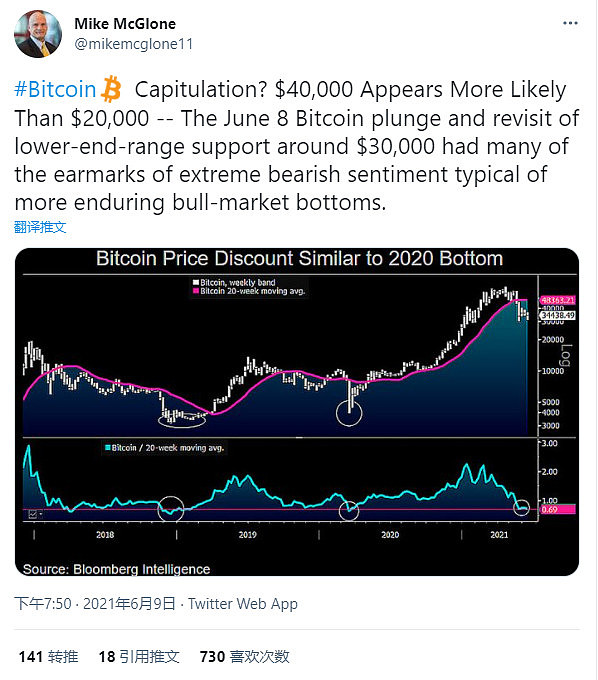Open the #Bitcoin hashtag link
The width and height of the screenshot is (598, 680).
point(55,90)
